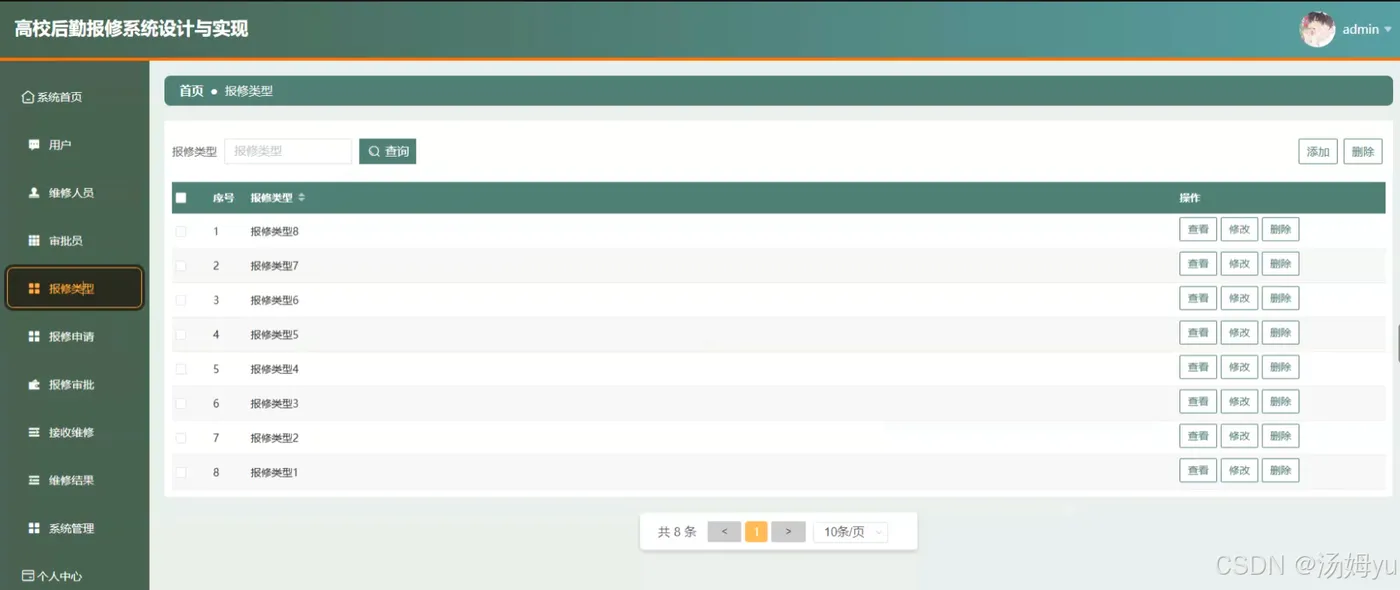1400x590 pixels.
Task: Click 查看 for 报修类型8
Action: [x=1198, y=229]
